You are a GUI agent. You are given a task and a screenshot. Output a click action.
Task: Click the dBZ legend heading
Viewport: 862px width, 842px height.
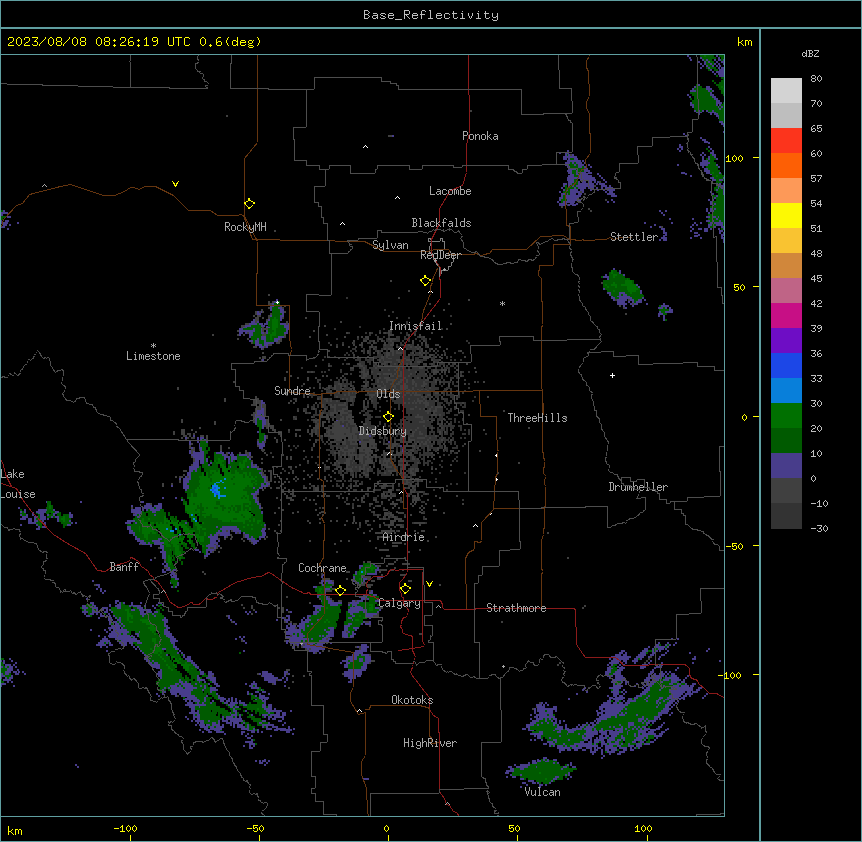pyautogui.click(x=810, y=53)
